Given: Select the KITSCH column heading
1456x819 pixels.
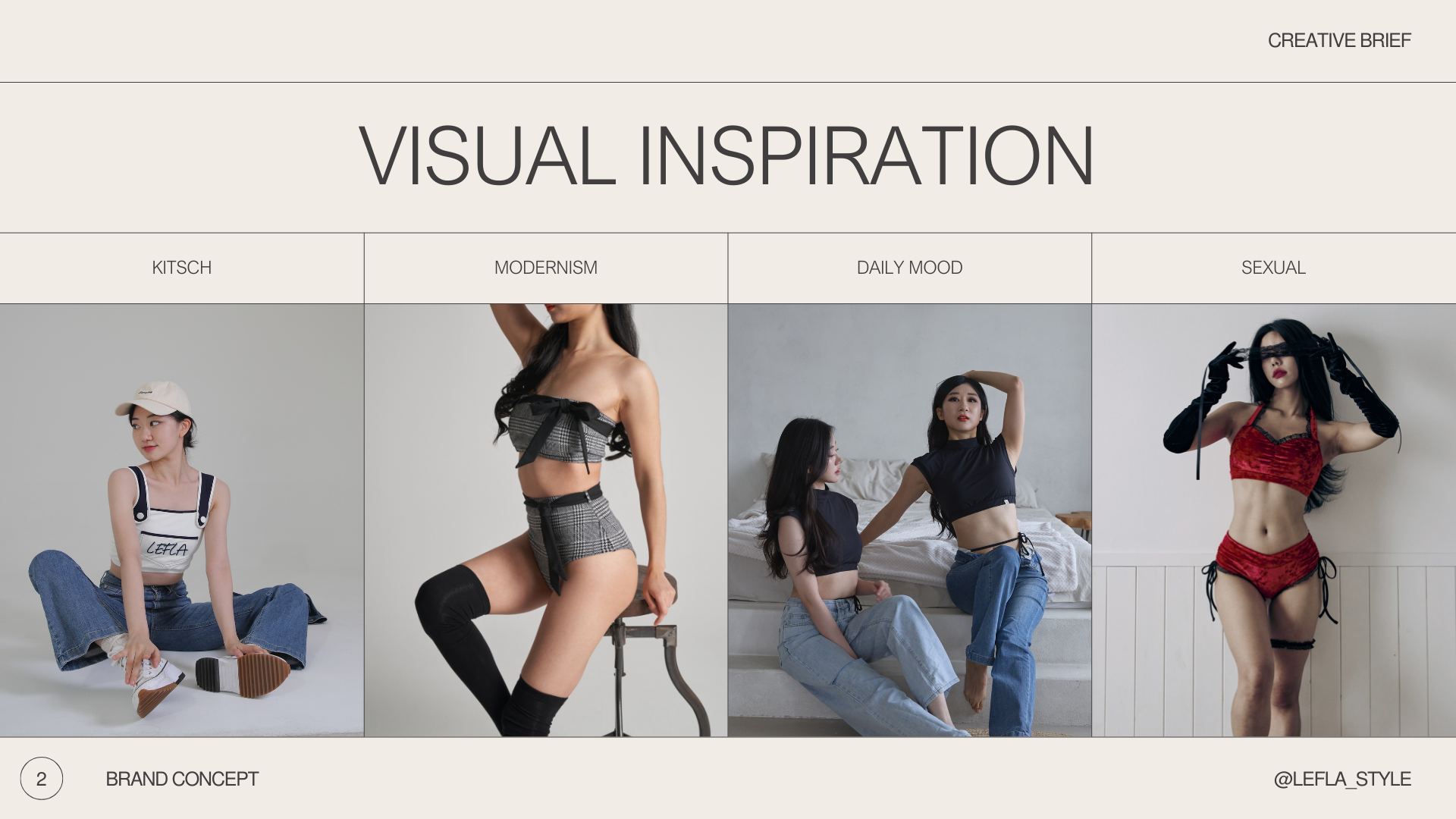Looking at the screenshot, I should coord(181,268).
